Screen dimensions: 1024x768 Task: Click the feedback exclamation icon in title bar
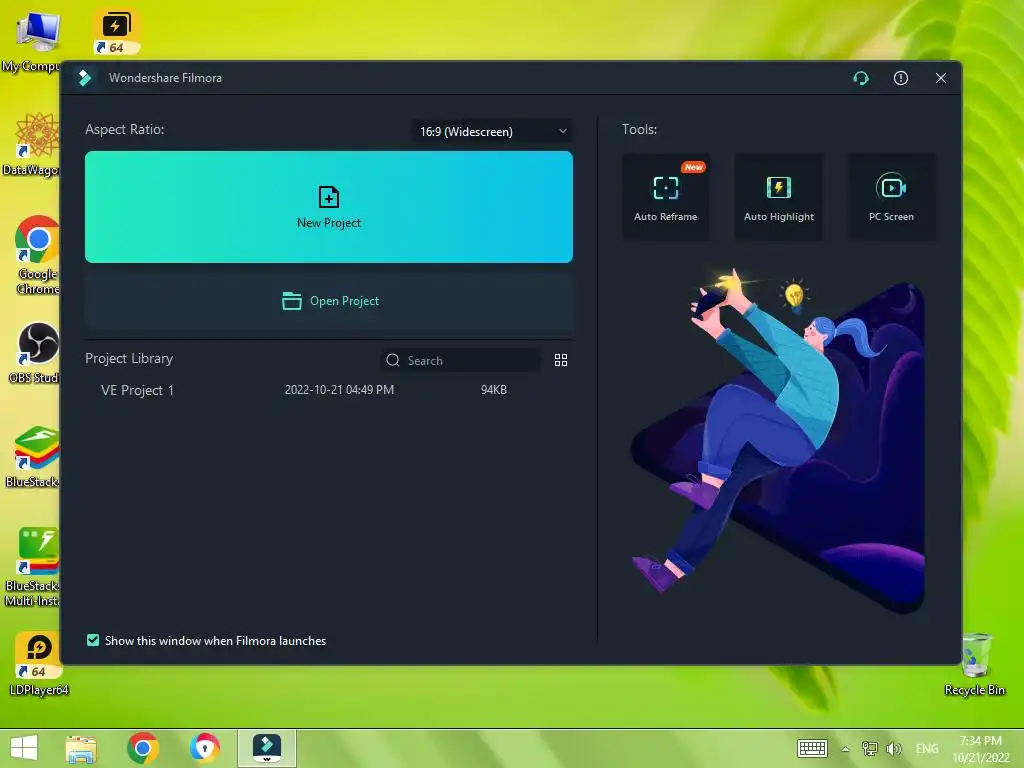pos(901,78)
